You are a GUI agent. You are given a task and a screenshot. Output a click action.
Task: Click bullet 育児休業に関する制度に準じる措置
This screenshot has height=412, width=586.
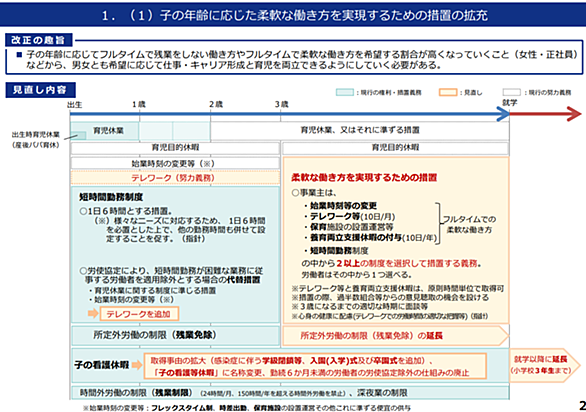(x=152, y=290)
